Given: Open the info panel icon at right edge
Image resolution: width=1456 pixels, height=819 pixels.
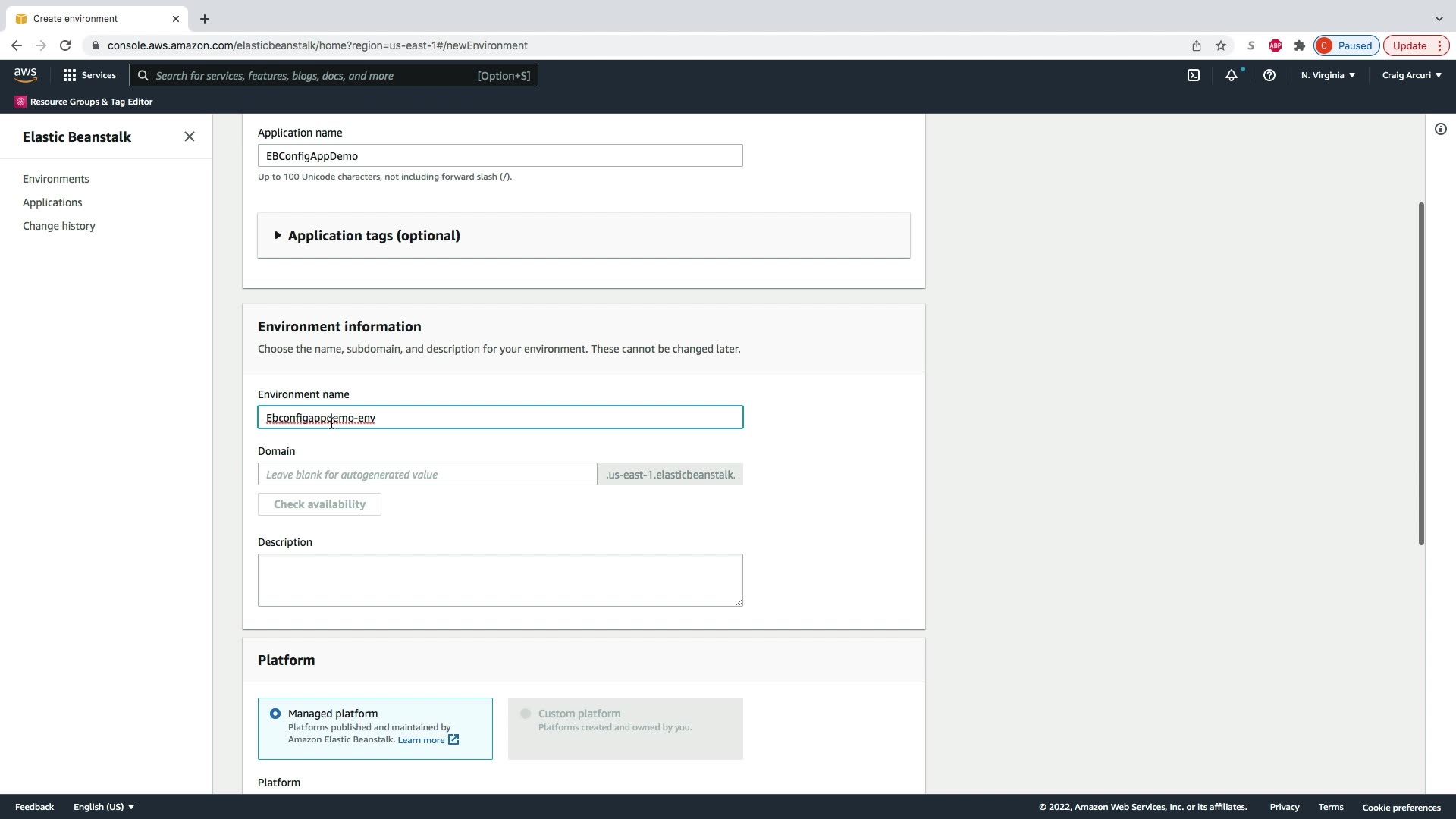Looking at the screenshot, I should (x=1440, y=129).
